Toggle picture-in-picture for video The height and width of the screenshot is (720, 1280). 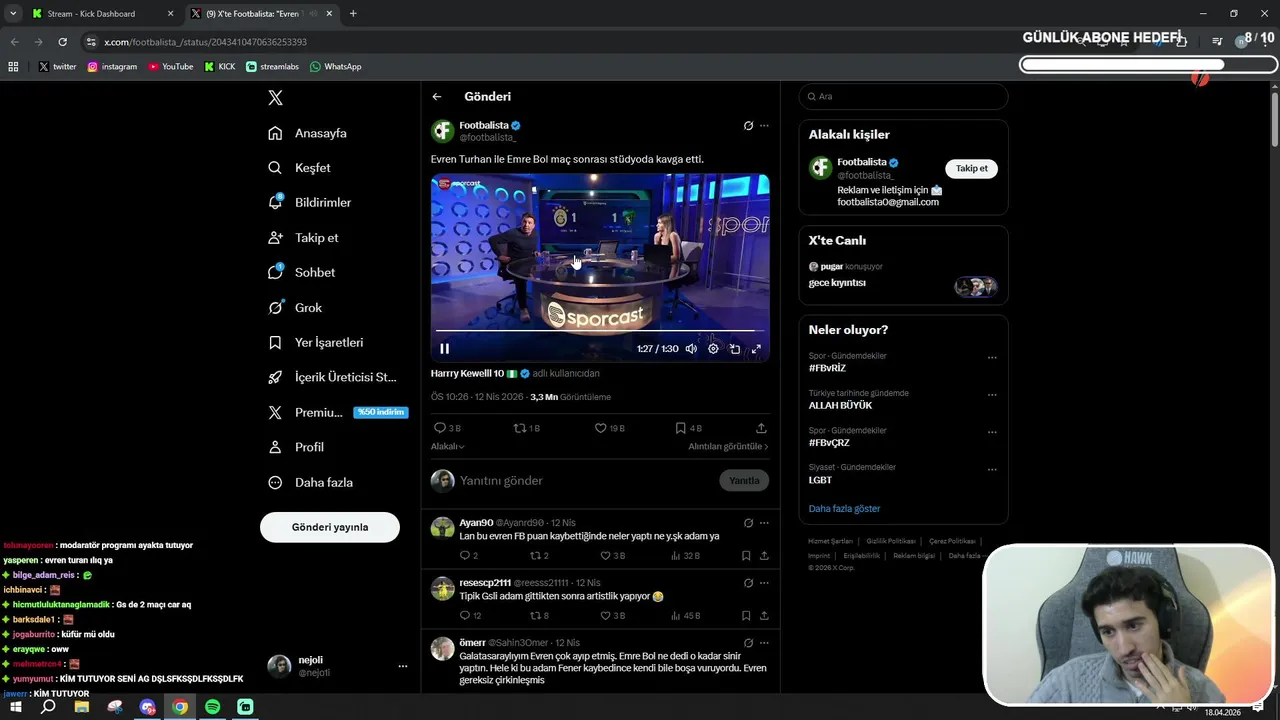[x=735, y=349]
